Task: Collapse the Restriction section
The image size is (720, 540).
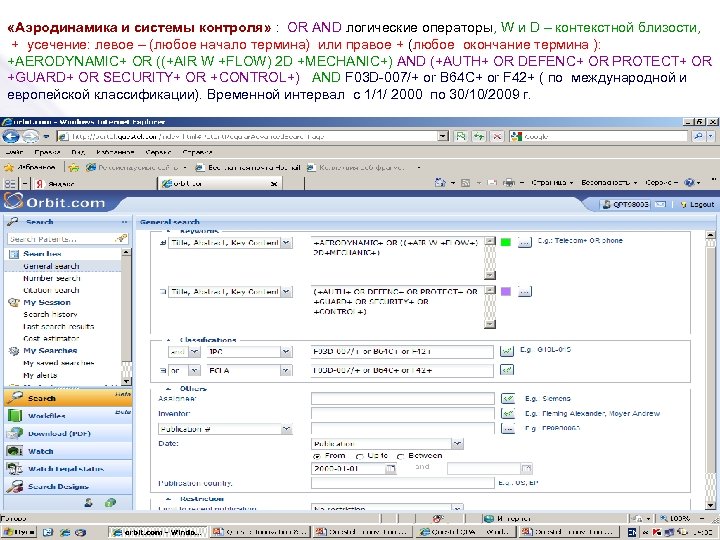Action: pyautogui.click(x=169, y=499)
